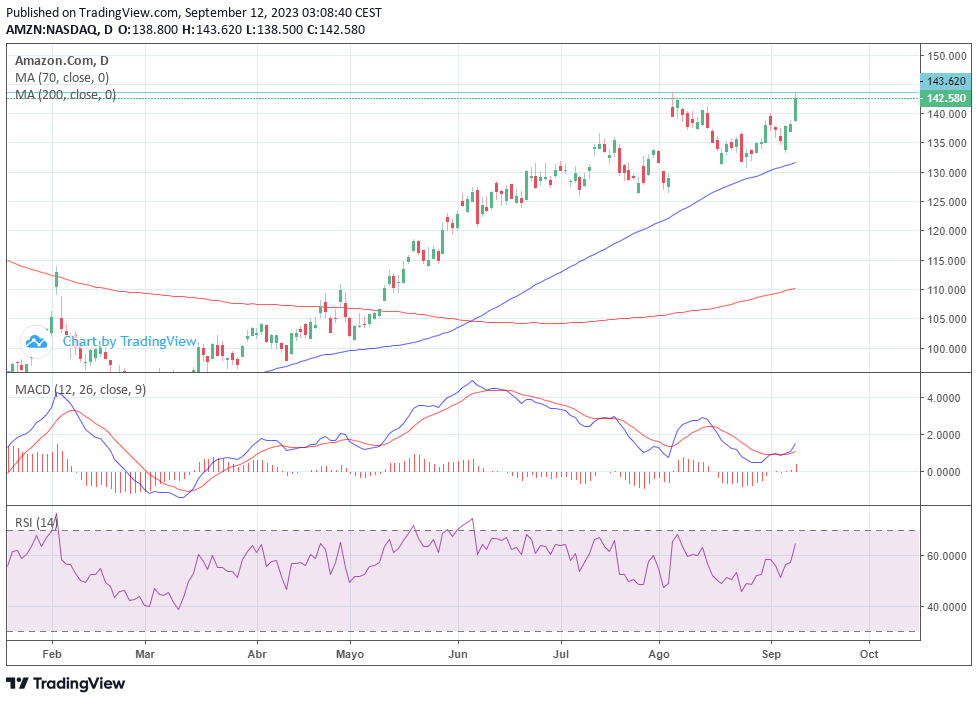The image size is (978, 702).
Task: Click the 143.620 high price tag
Action: [946, 81]
